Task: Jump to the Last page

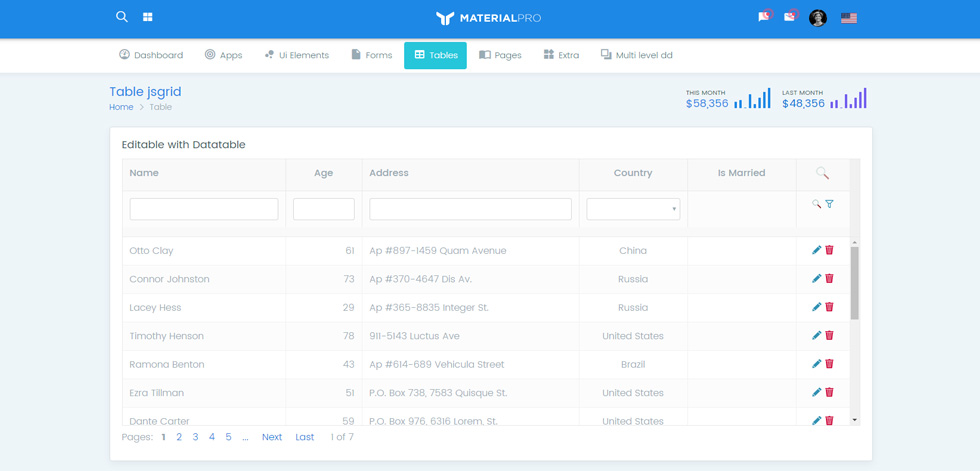Action: [305, 437]
